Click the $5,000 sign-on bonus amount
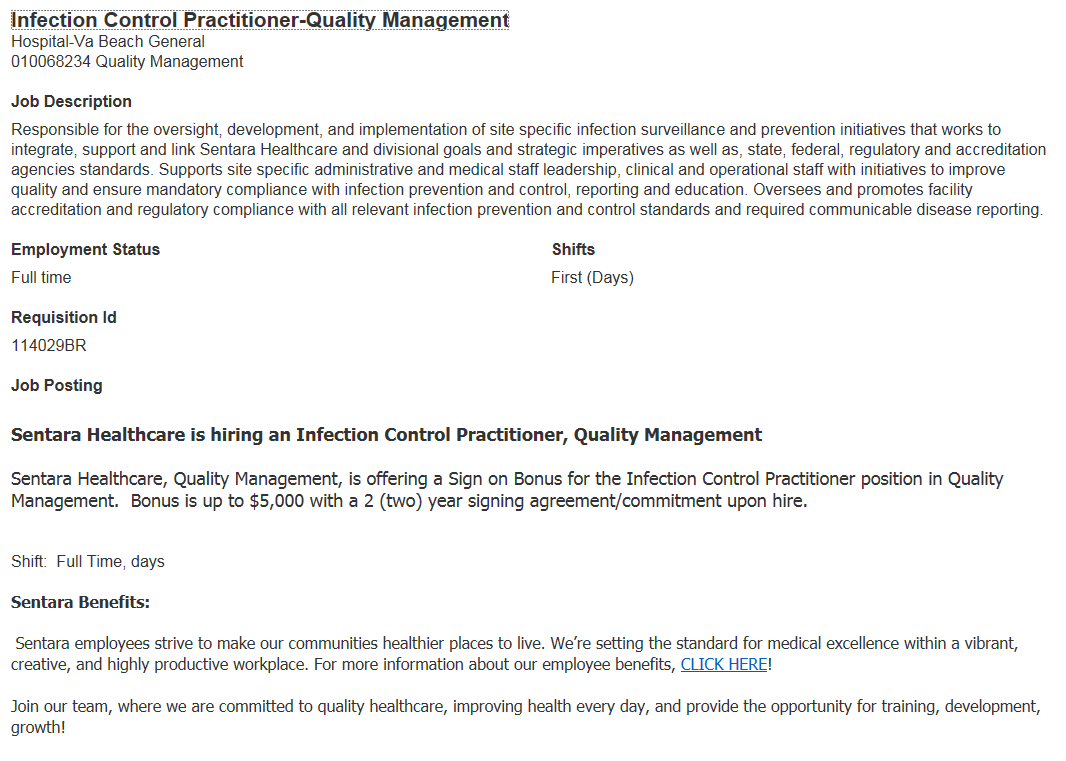The image size is (1066, 761). click(279, 502)
